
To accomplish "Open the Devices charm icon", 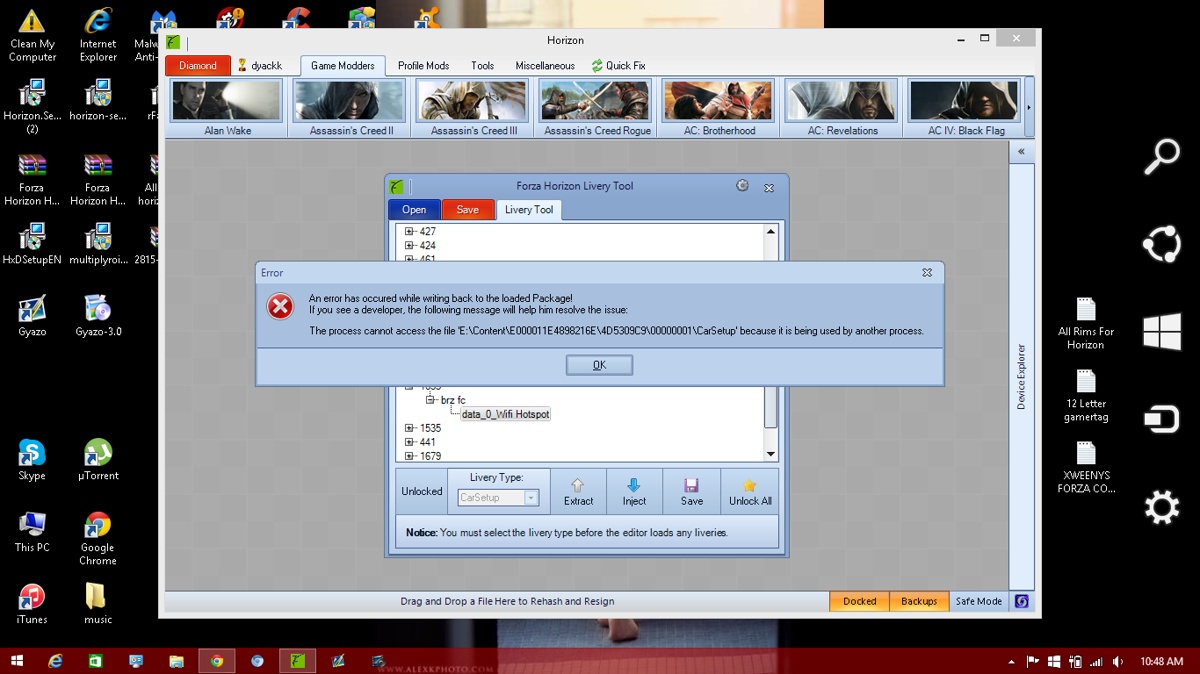I will tap(1162, 420).
